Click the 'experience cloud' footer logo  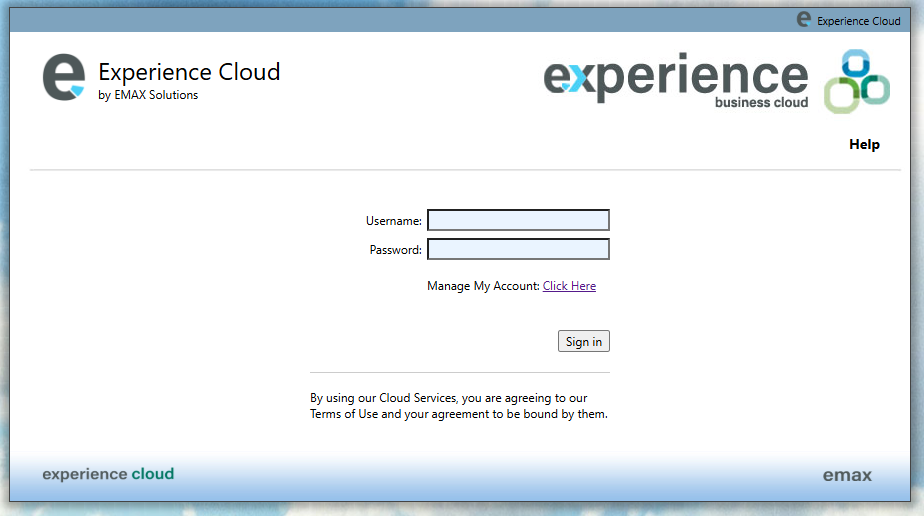coord(108,474)
